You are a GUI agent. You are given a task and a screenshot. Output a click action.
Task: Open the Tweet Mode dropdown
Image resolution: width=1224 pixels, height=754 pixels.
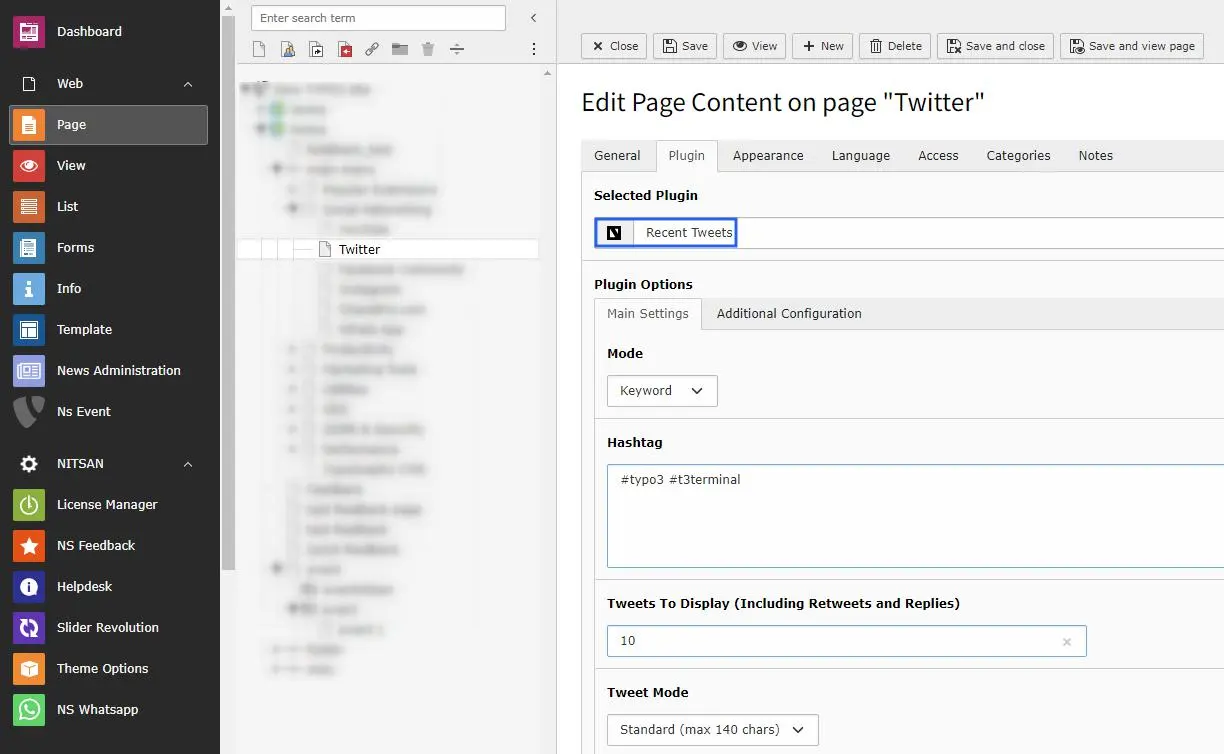713,730
